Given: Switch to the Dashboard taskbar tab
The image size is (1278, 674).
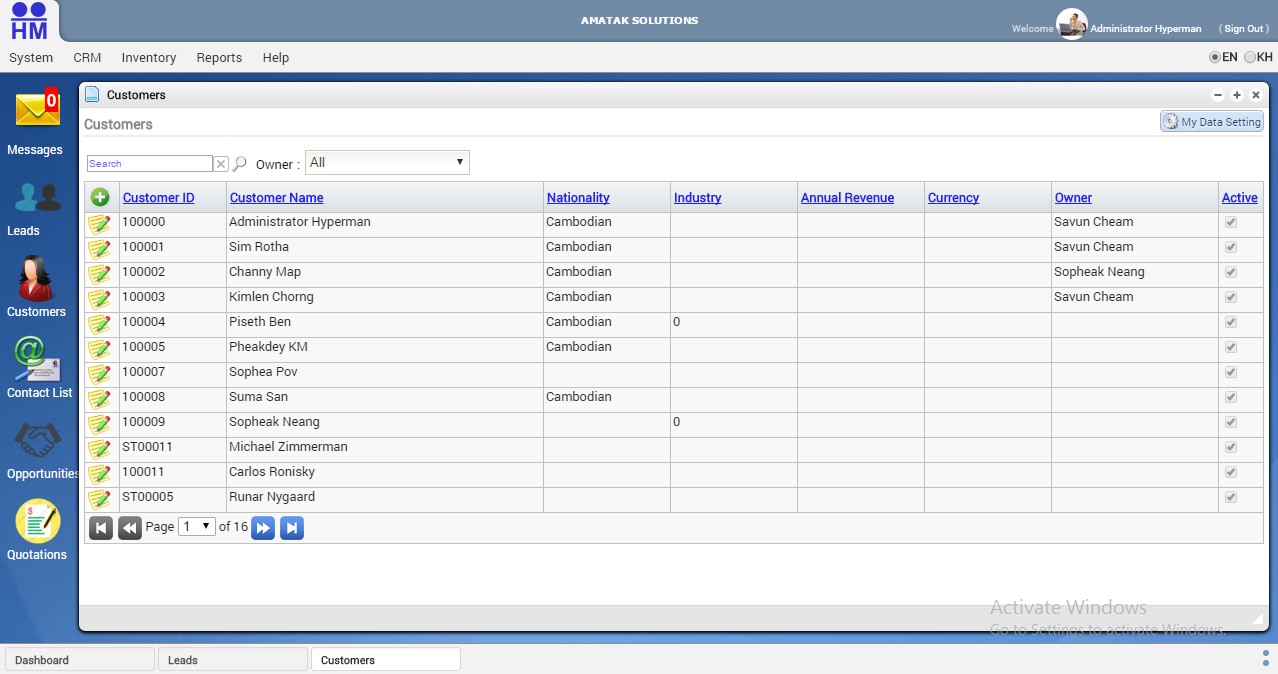Looking at the screenshot, I should pyautogui.click(x=80, y=660).
